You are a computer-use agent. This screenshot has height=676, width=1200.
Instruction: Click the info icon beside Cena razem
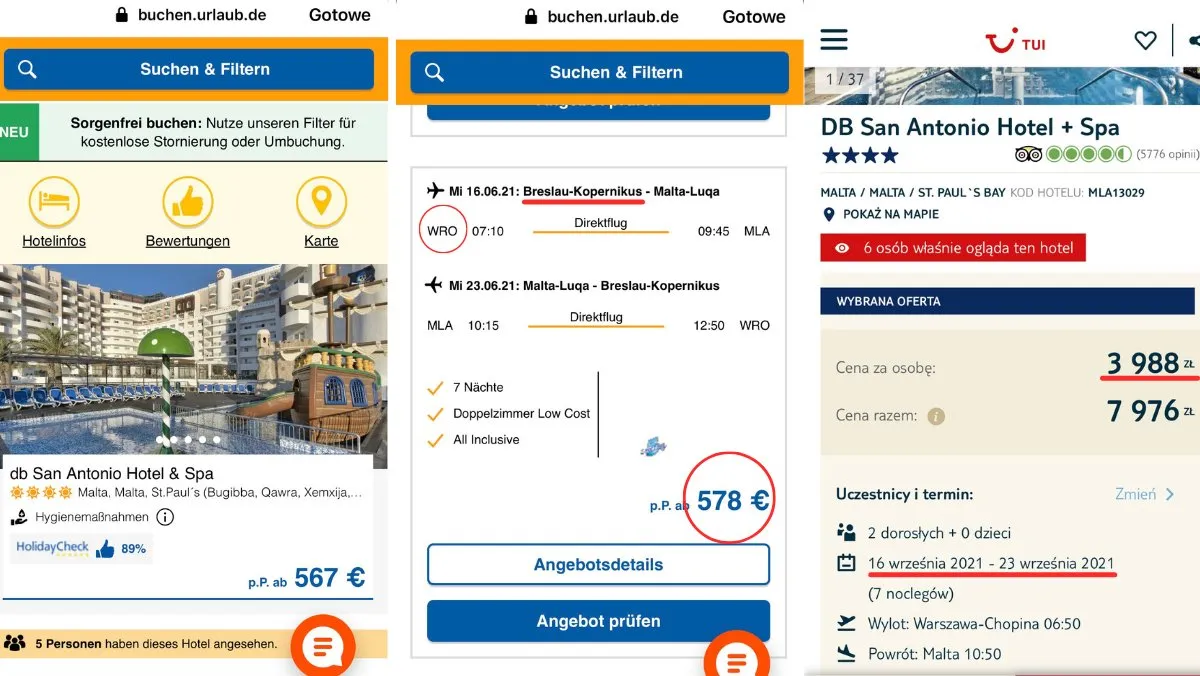(935, 414)
